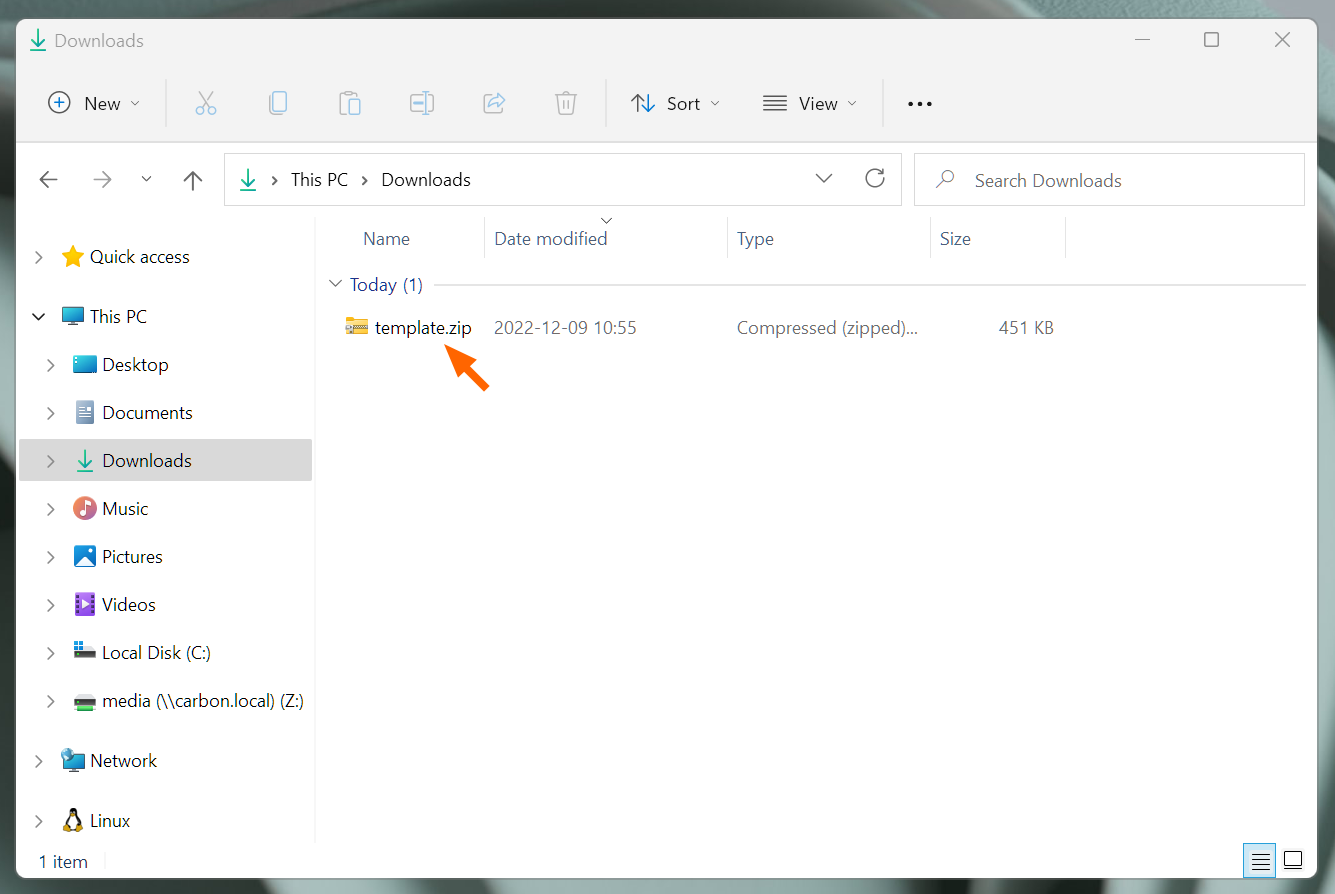Click the Search Downloads box
Screen dimensions: 1335x894
tap(1110, 180)
